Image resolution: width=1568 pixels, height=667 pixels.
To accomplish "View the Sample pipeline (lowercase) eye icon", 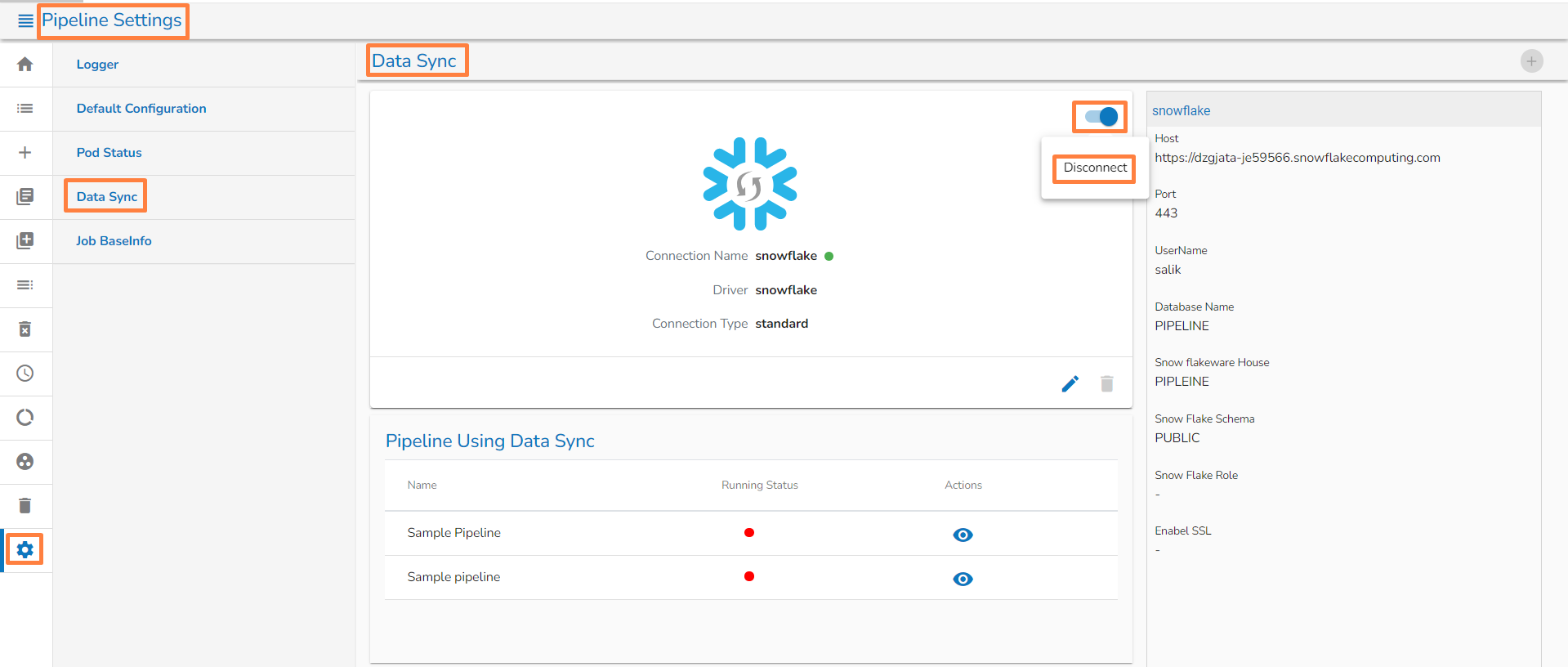I will (963, 579).
